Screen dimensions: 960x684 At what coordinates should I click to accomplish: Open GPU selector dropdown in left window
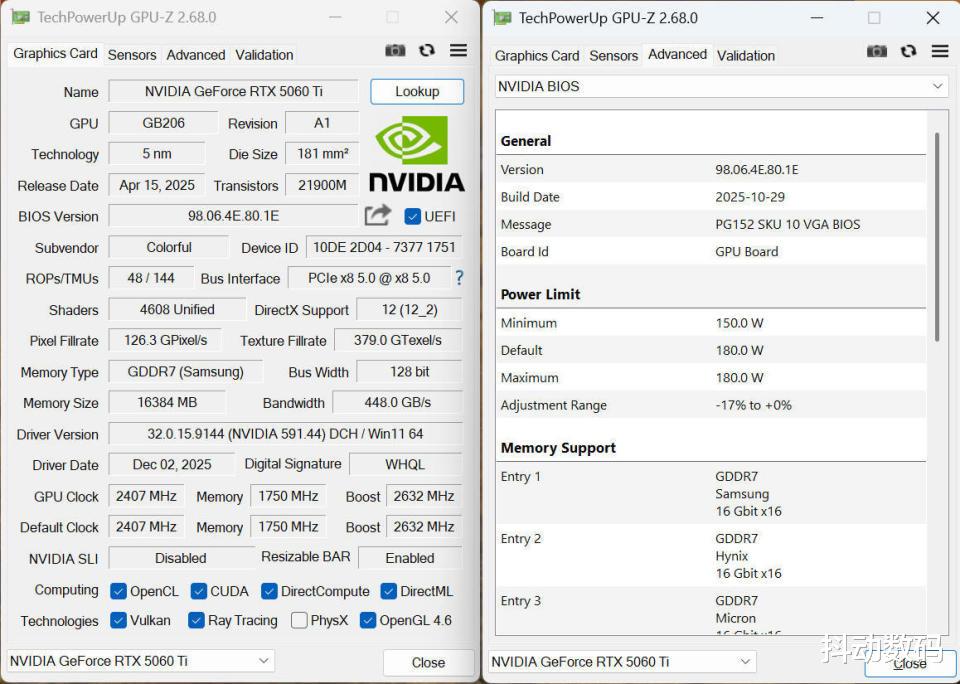pos(140,661)
